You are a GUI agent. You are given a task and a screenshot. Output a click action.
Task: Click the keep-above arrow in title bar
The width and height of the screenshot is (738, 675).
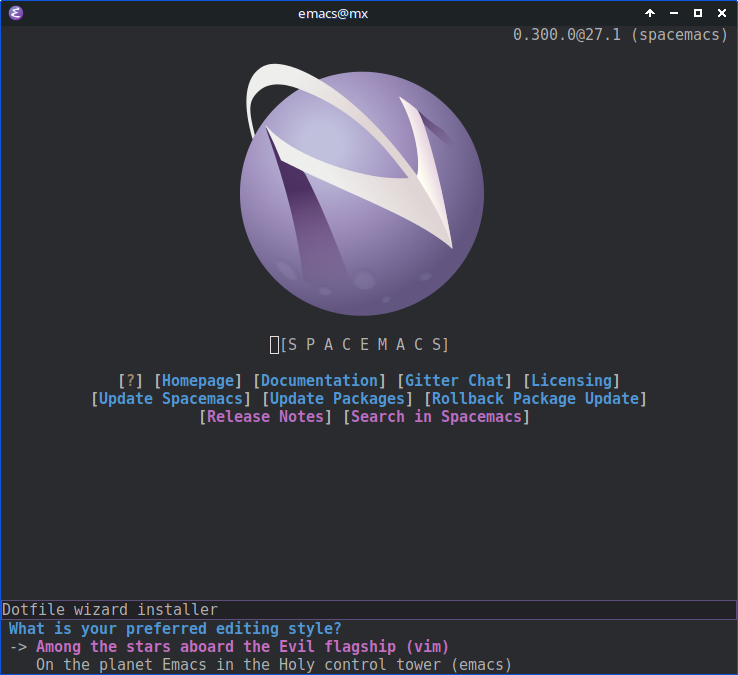[650, 13]
